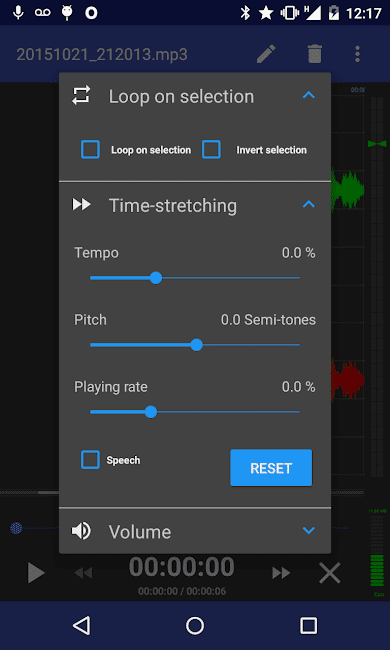Expand the Volume section chevron
The height and width of the screenshot is (650, 390).
309,530
